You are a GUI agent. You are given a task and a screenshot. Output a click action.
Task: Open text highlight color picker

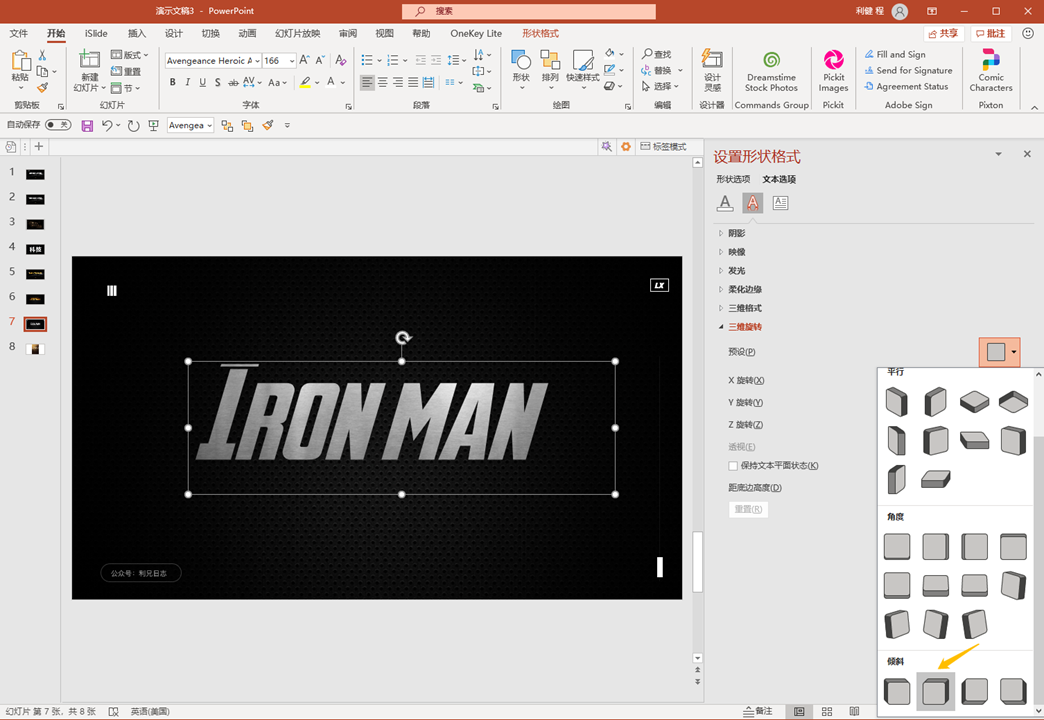[x=317, y=83]
